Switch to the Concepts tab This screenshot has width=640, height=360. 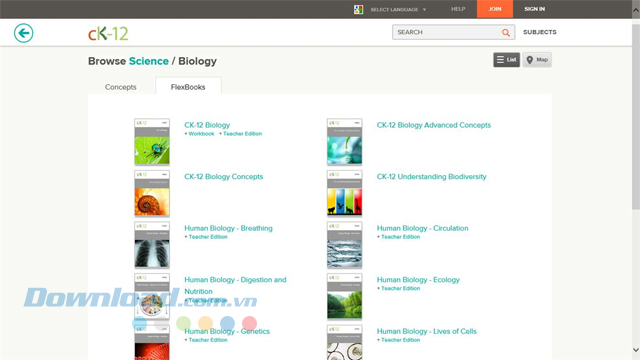pos(120,87)
